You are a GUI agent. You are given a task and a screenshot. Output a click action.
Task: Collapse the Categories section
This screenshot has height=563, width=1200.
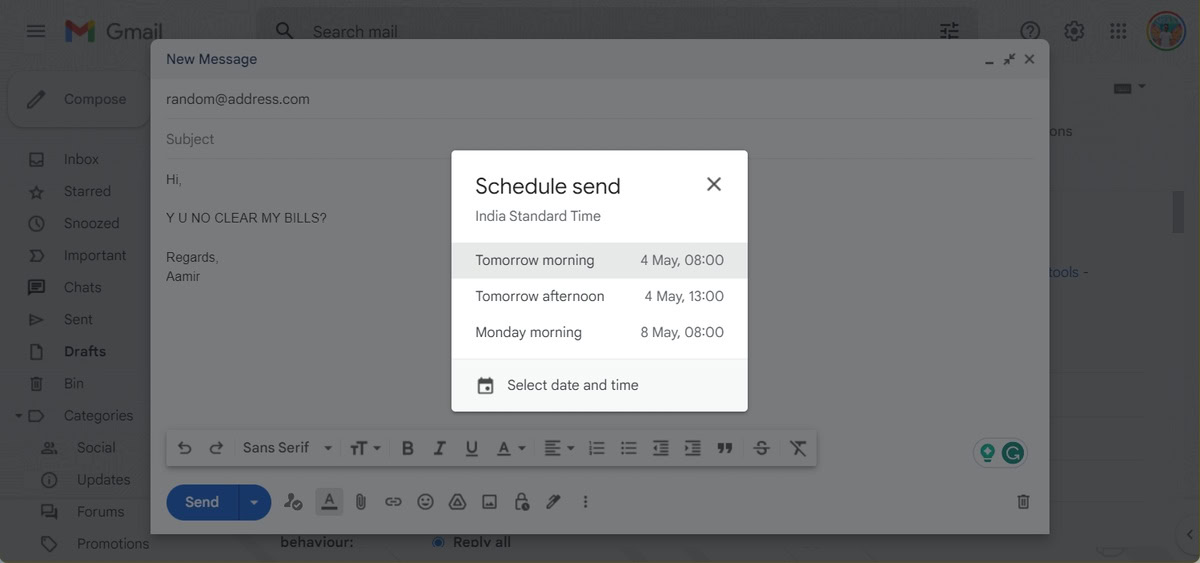[17, 415]
